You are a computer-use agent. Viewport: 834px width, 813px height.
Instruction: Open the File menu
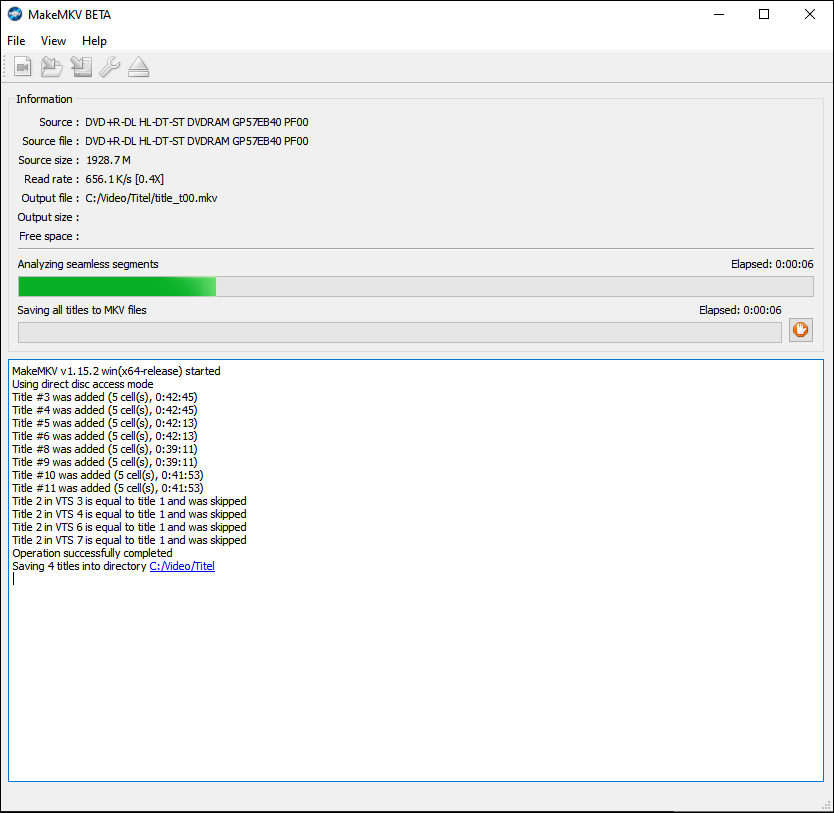[16, 41]
